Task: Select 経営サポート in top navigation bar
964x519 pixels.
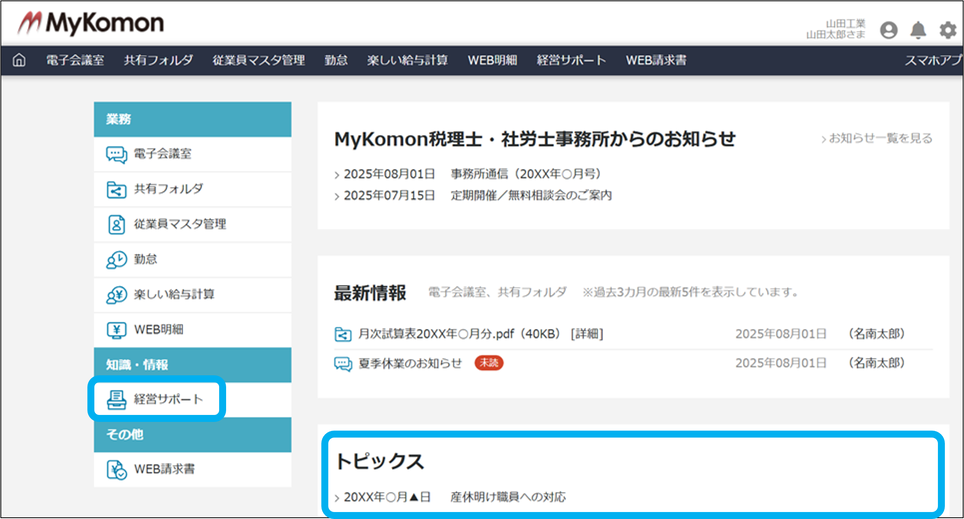Action: (x=571, y=60)
